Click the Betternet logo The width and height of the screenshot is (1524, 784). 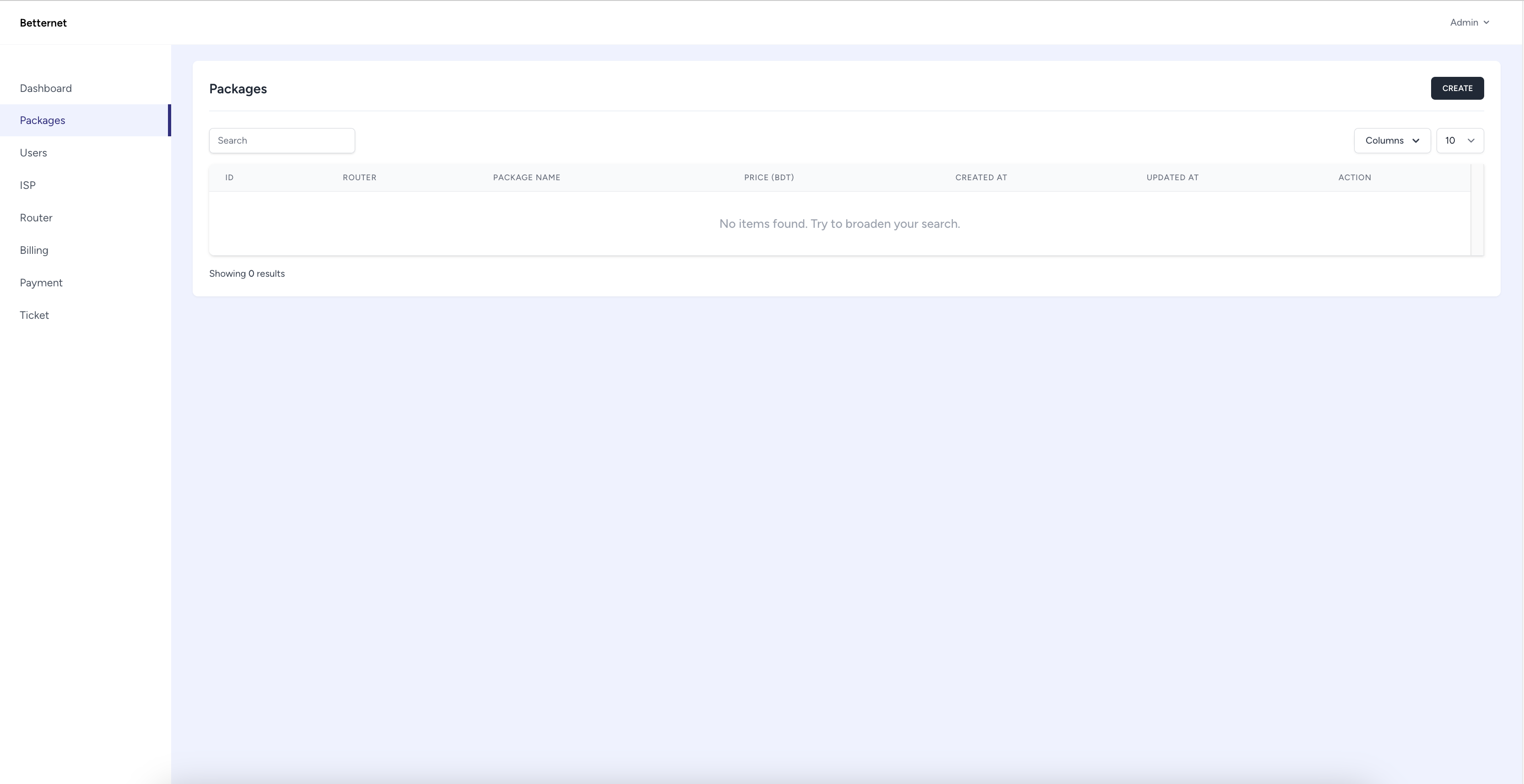[x=43, y=22]
